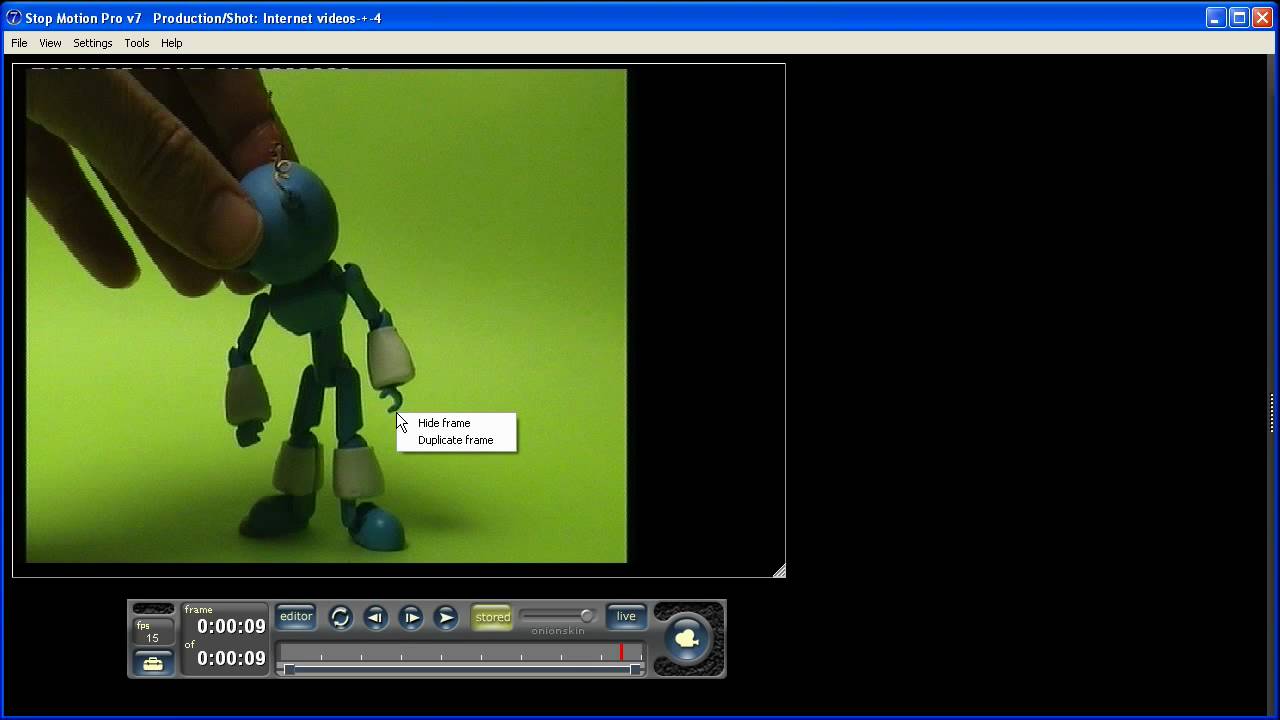1280x720 pixels.
Task: Toggle the loop playback icon
Action: pos(340,617)
